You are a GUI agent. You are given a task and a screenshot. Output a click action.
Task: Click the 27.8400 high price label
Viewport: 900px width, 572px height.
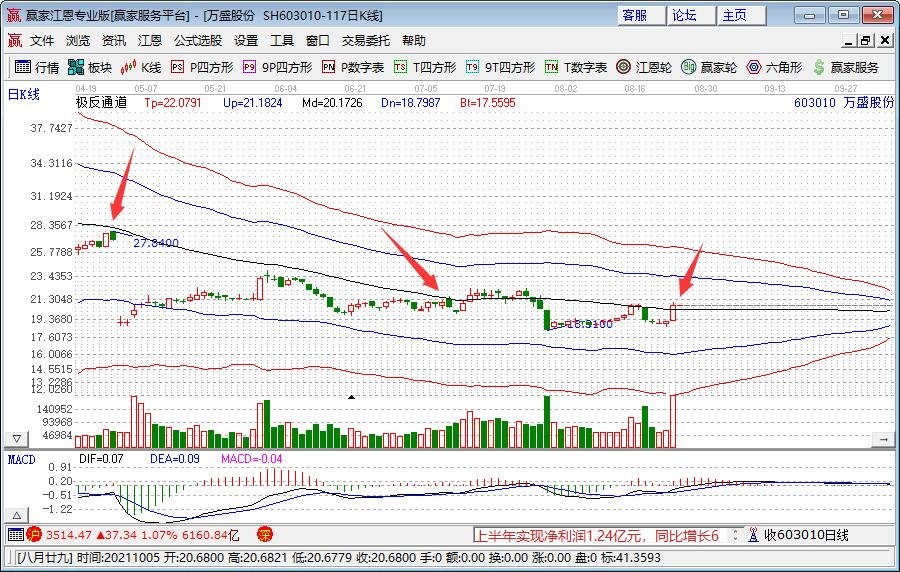156,243
